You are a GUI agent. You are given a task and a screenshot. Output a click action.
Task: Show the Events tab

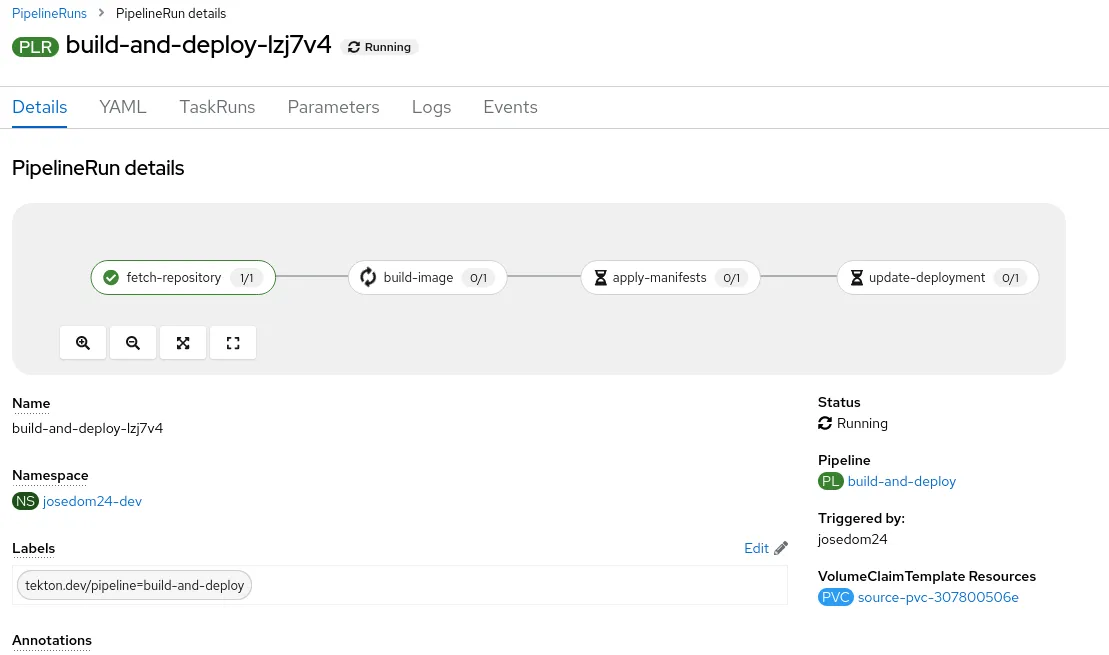point(510,107)
